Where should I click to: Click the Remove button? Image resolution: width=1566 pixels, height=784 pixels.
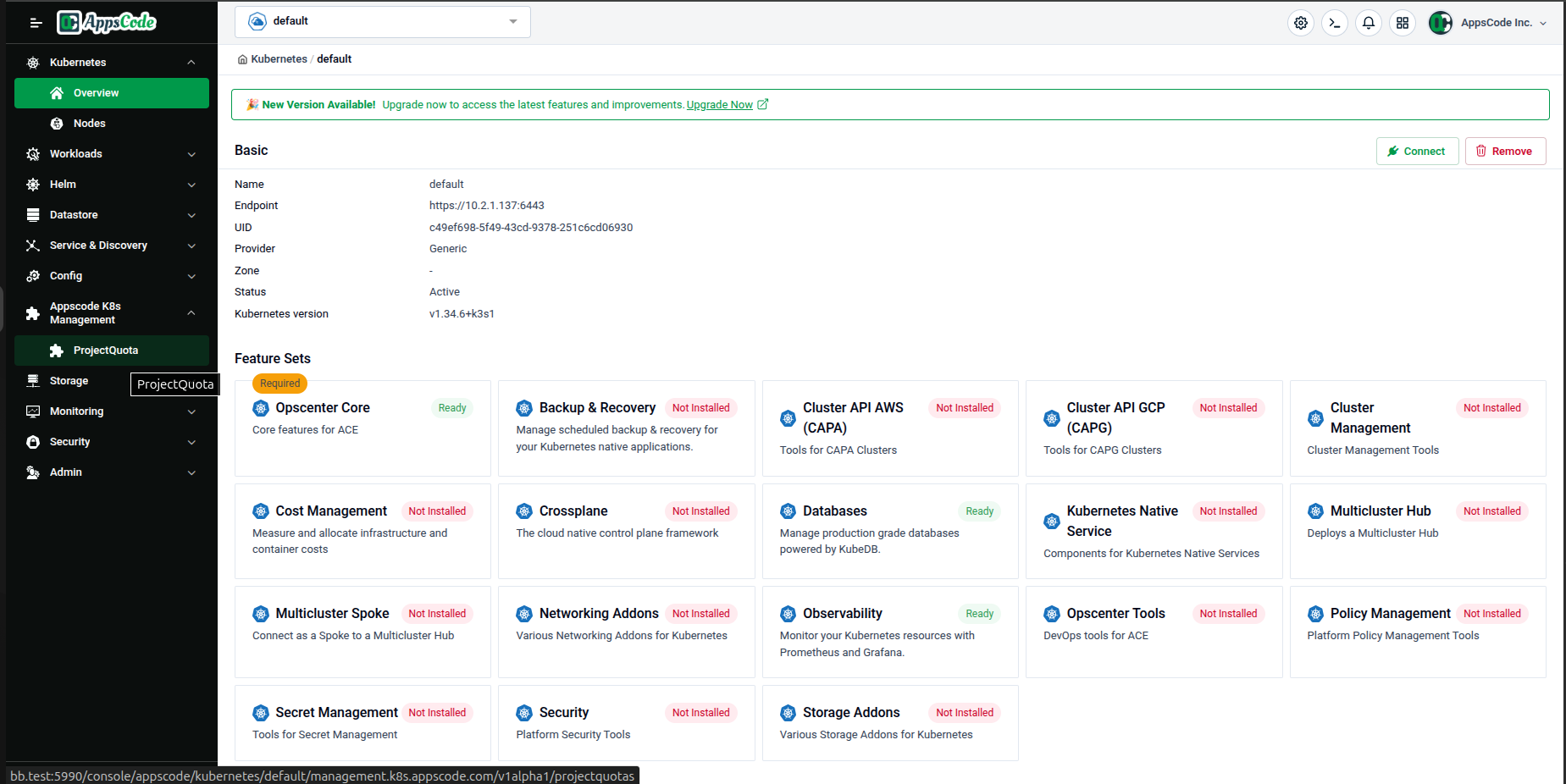pos(1505,151)
